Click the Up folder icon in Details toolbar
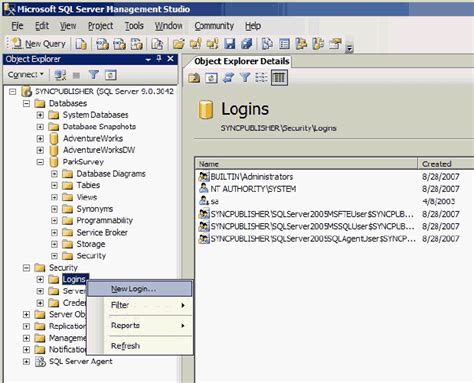Viewport: 474px width, 383px height. [194, 78]
